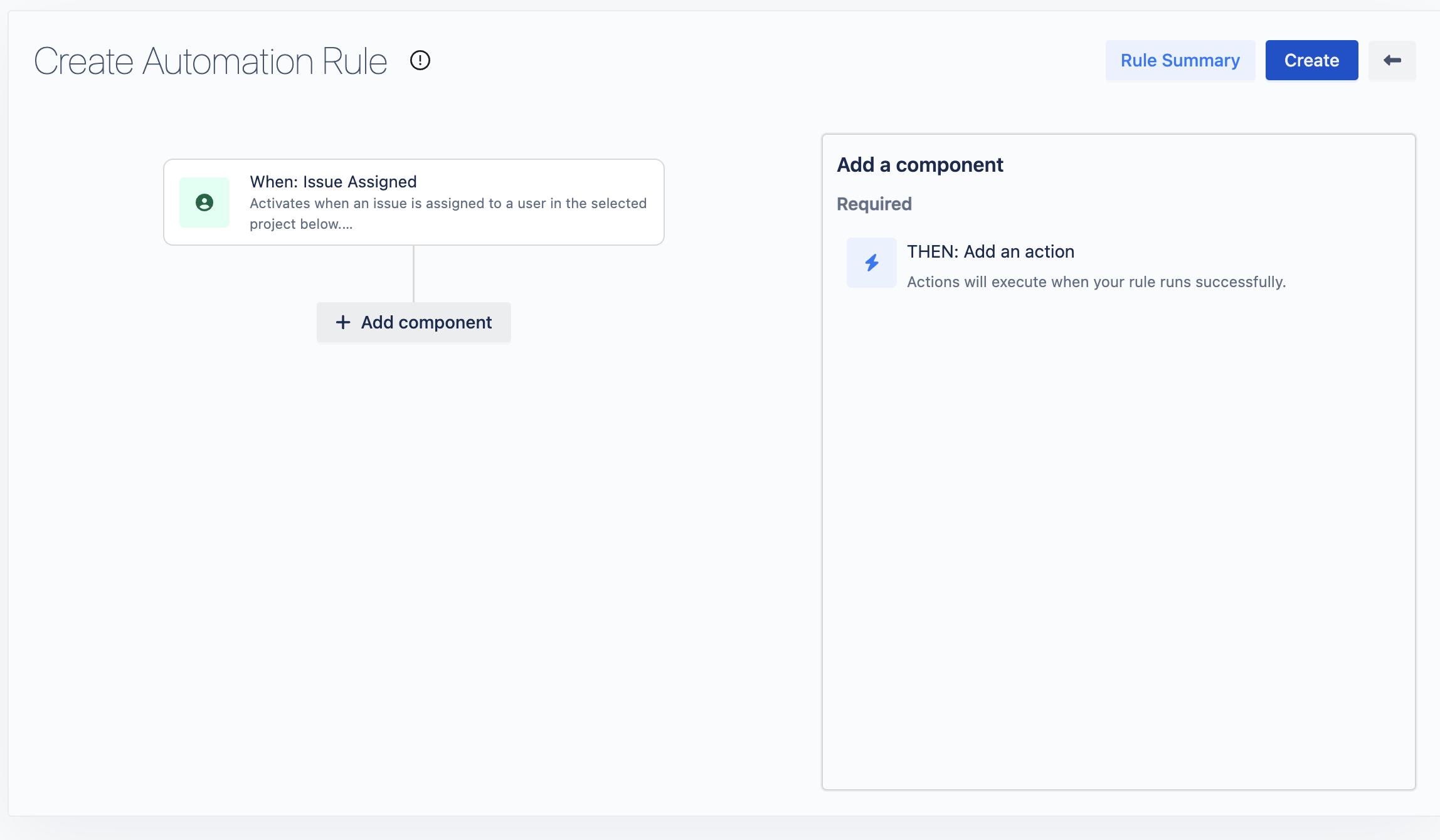Image resolution: width=1440 pixels, height=840 pixels.
Task: Click the 'Add a component' panel heading
Action: coord(919,165)
